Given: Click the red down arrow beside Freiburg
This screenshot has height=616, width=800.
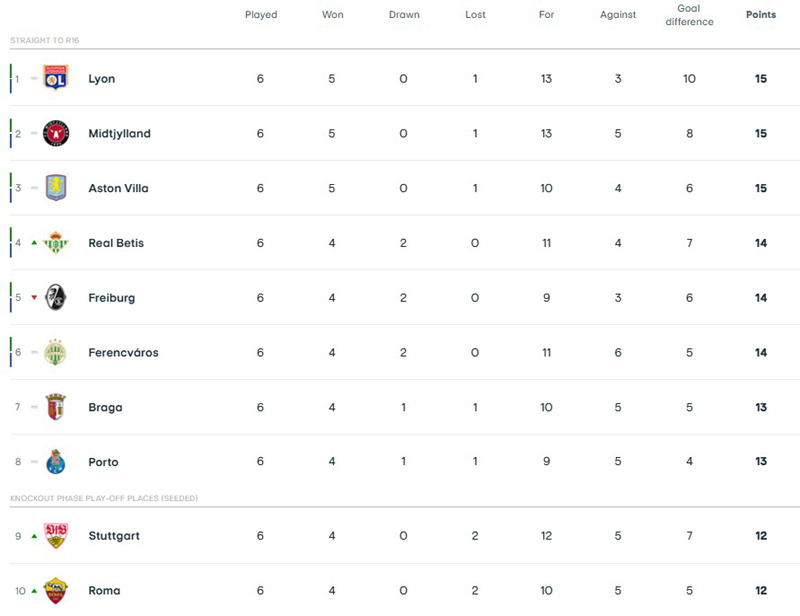Looking at the screenshot, I should tap(34, 298).
